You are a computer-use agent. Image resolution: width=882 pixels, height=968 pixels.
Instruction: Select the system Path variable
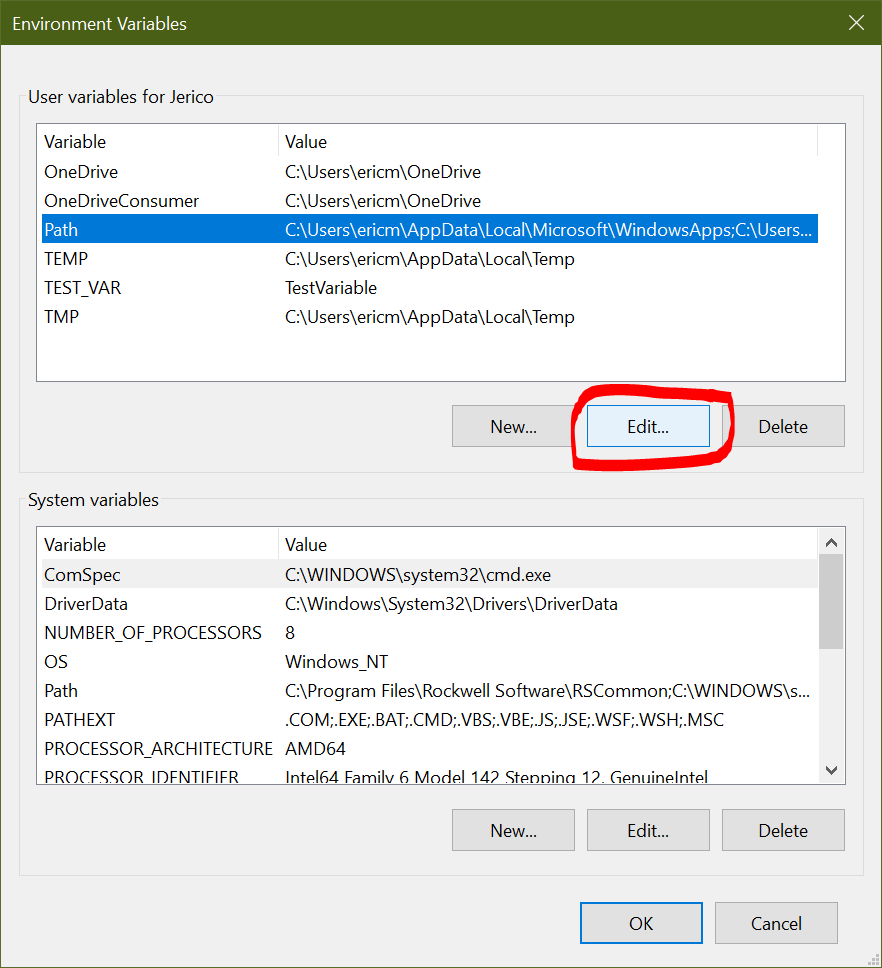[61, 691]
